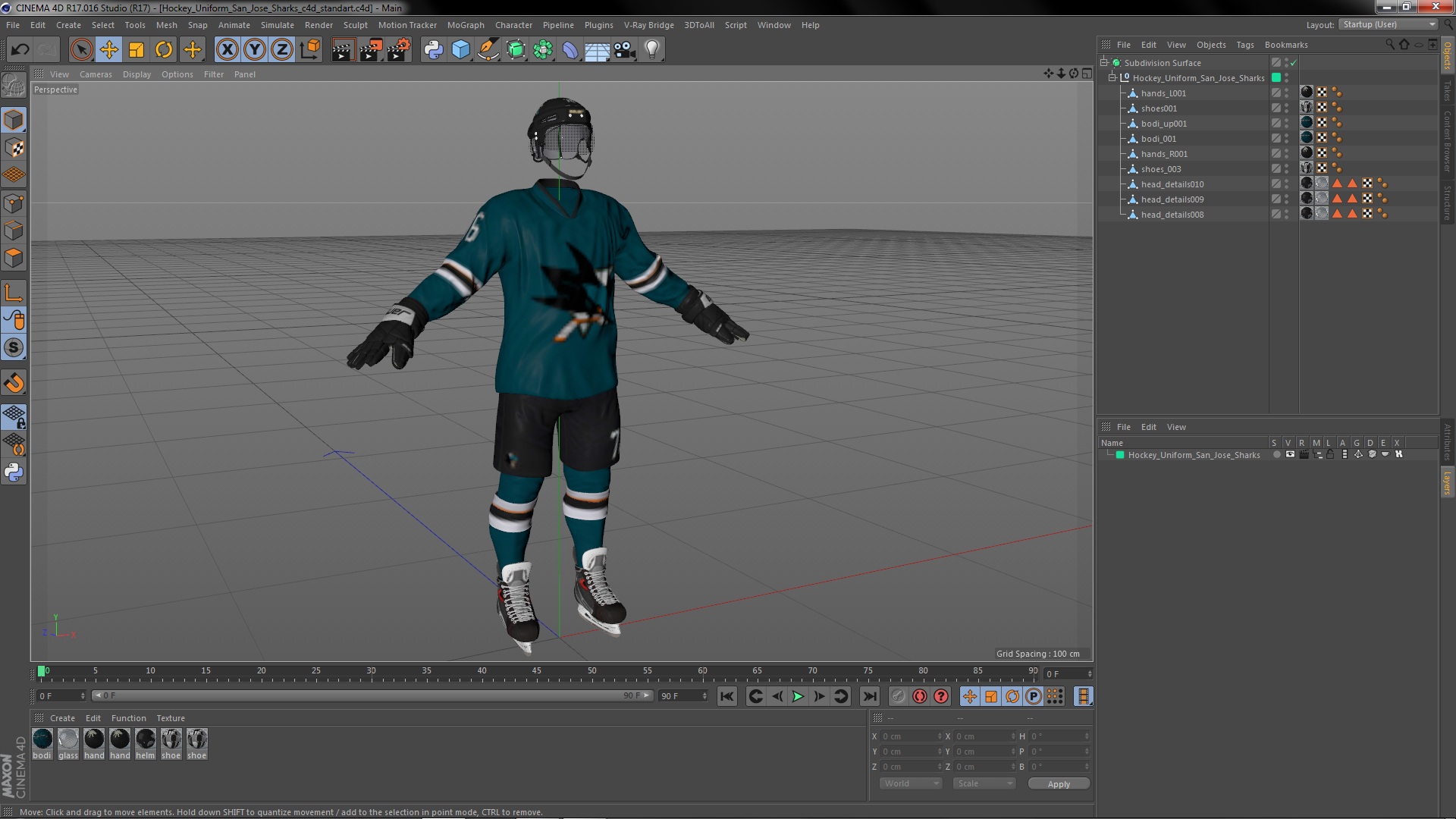The width and height of the screenshot is (1456, 819).
Task: Open viewport Cameras menu
Action: (96, 74)
